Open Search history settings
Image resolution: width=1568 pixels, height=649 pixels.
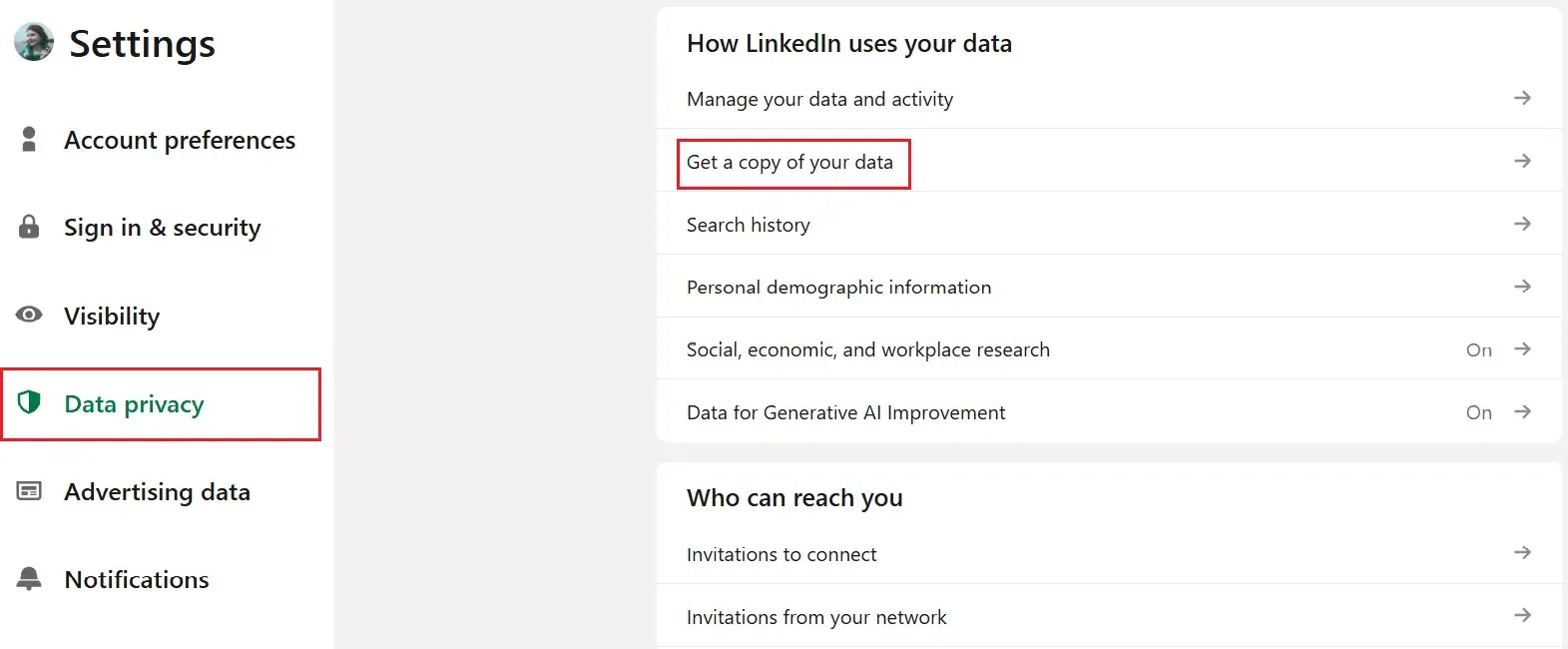tap(748, 225)
